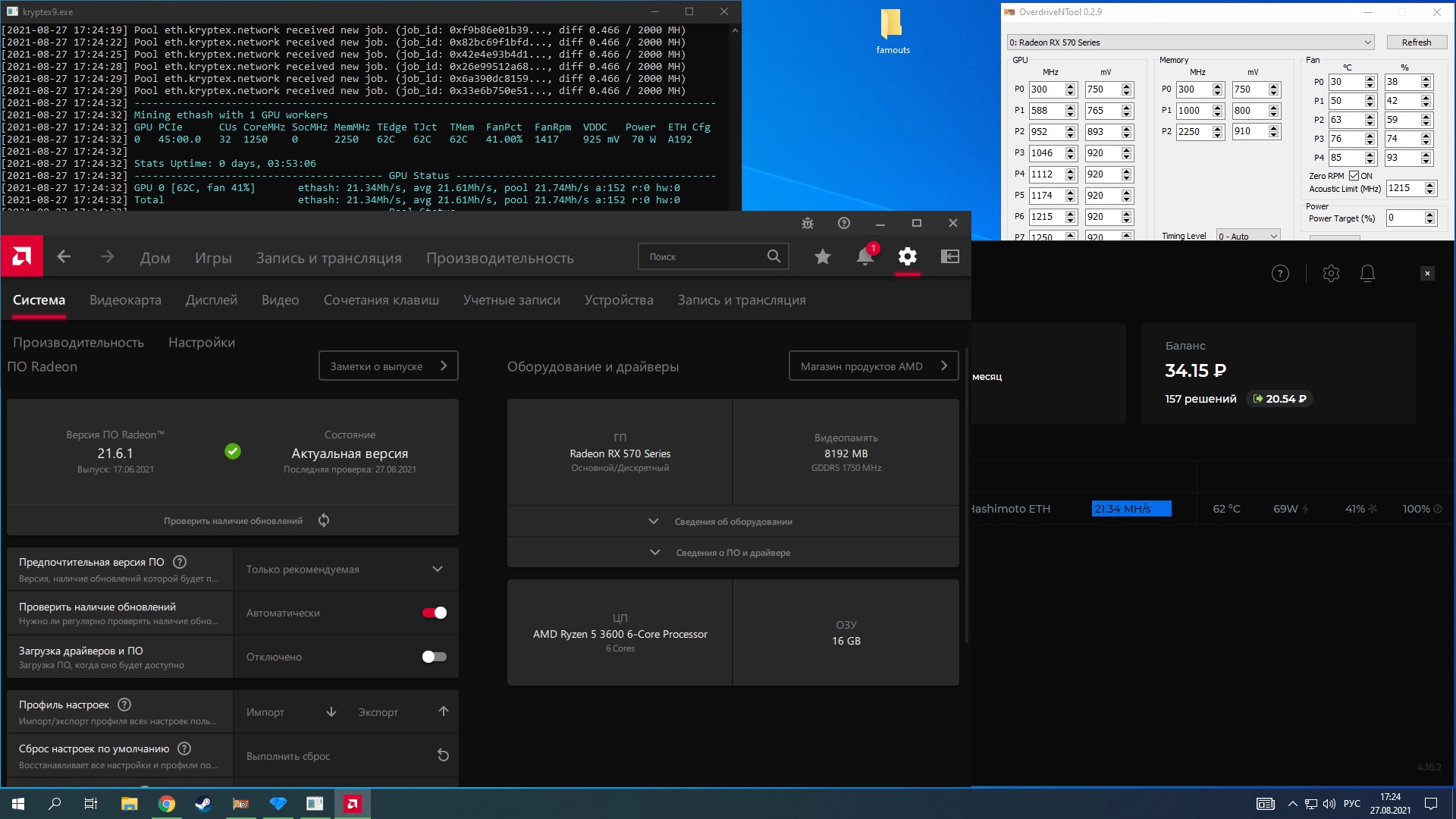Image resolution: width=1456 pixels, height=819 pixels.
Task: Open favorites star icon
Action: tap(822, 257)
